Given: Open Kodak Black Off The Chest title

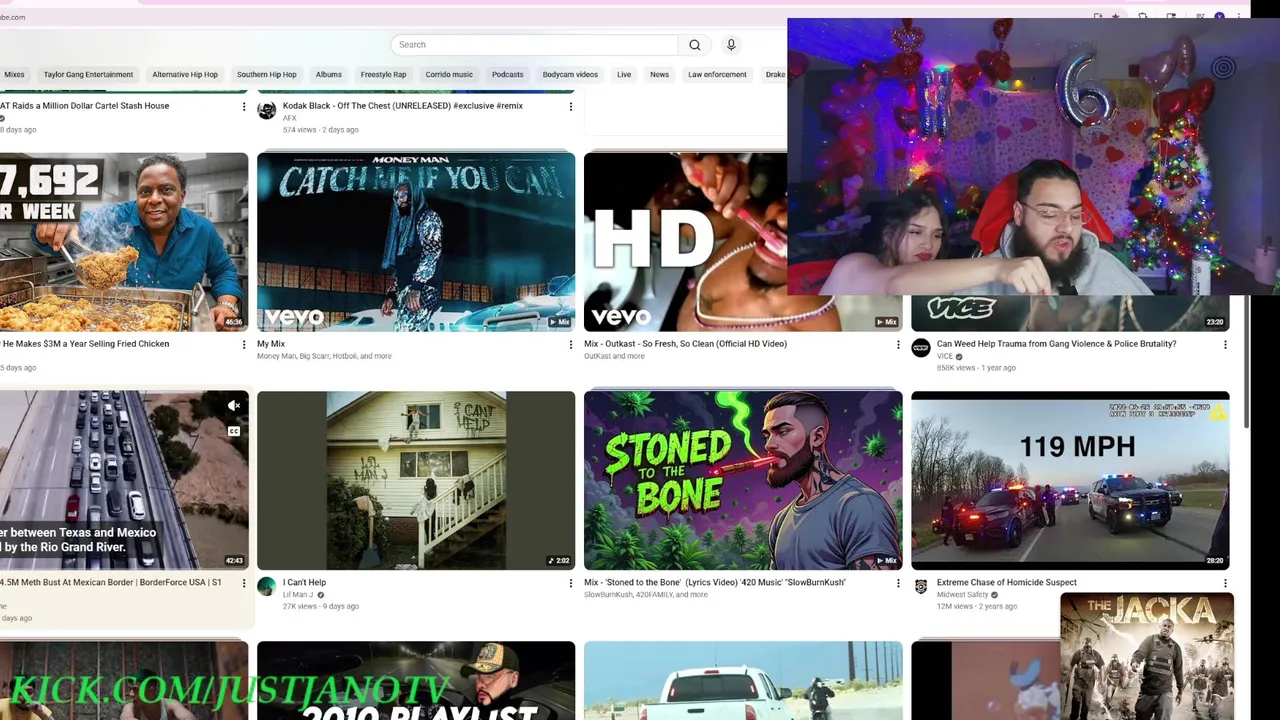Looking at the screenshot, I should point(403,106).
